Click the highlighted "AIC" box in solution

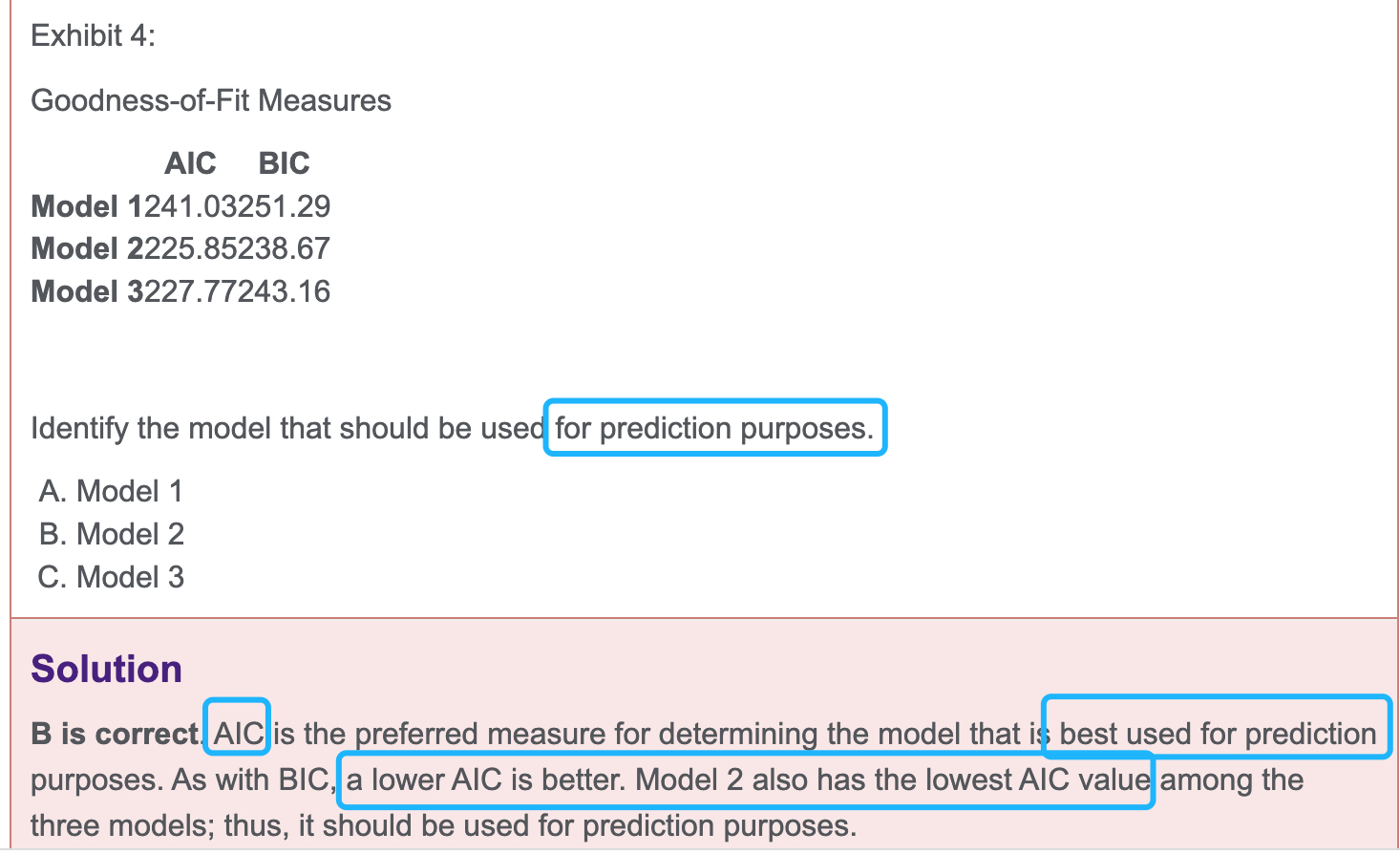pyautogui.click(x=238, y=734)
